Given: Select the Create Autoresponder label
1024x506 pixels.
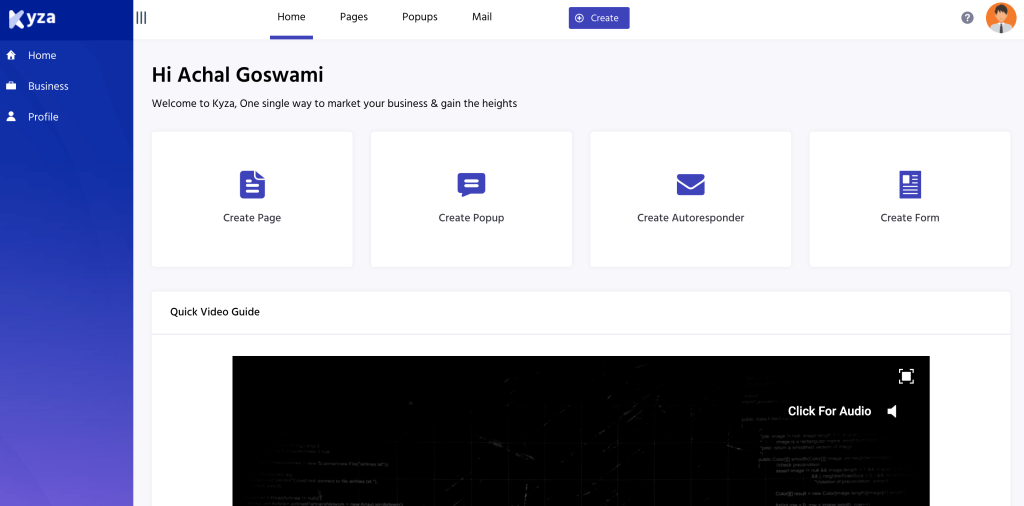Looking at the screenshot, I should coord(690,218).
